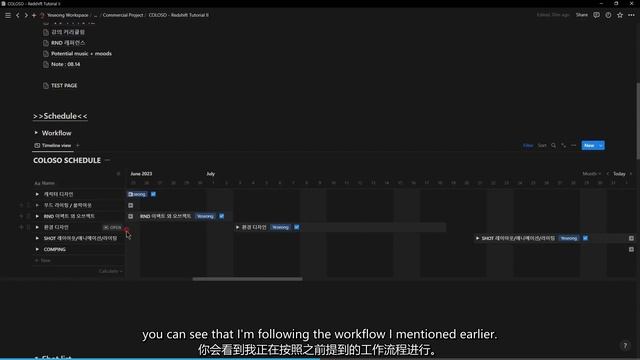This screenshot has width=640, height=360.
Task: Jump to item with arrow icon on 무드 라이팅 row
Action: pos(131,205)
